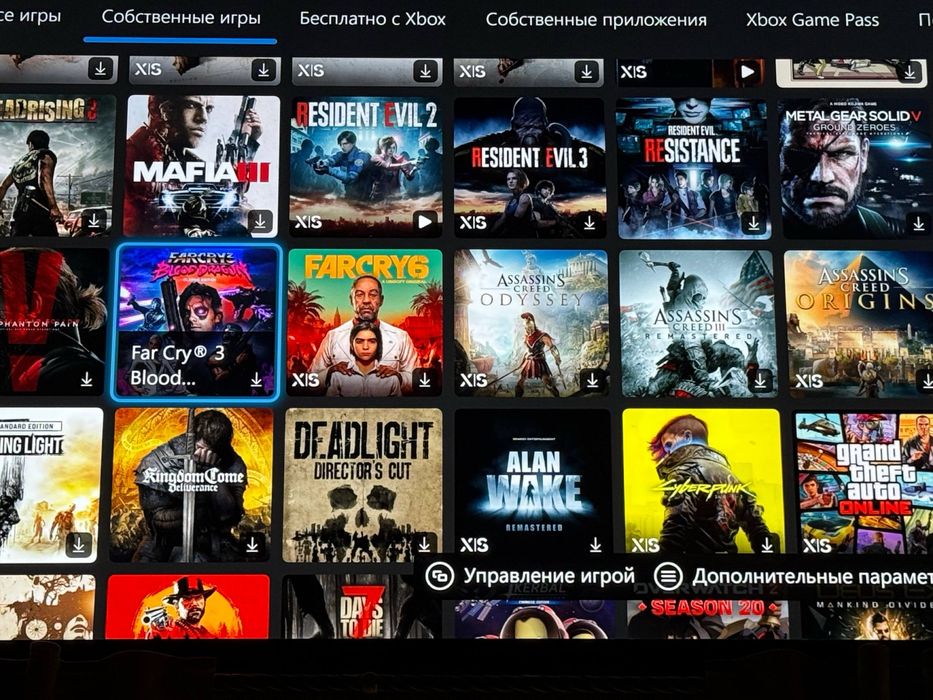Viewport: 933px width, 700px height.
Task: Click the menu-lines icon beside Дополнительные параметры
Action: coord(668,576)
